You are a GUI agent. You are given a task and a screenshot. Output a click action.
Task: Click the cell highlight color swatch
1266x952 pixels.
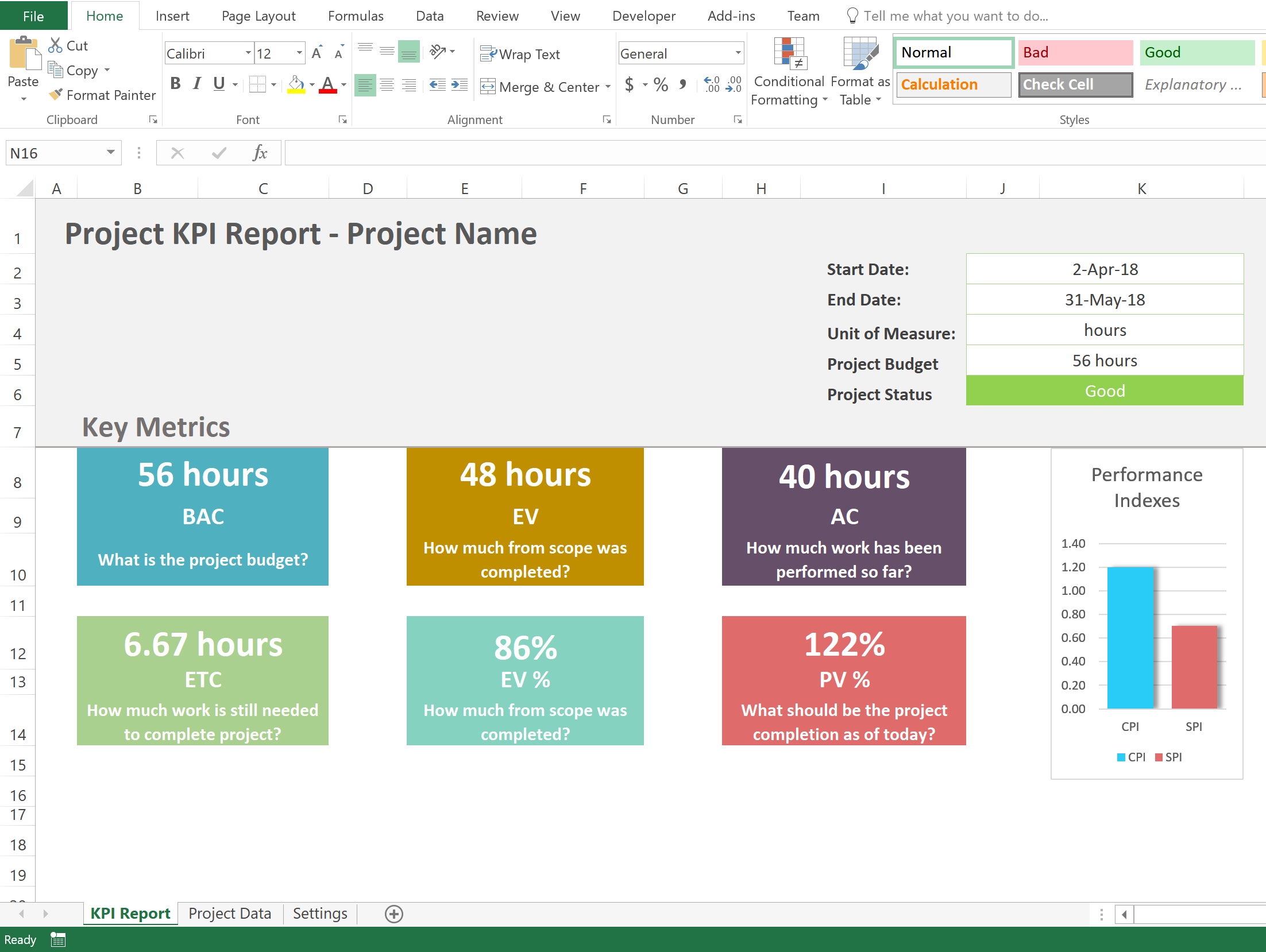pos(294,93)
